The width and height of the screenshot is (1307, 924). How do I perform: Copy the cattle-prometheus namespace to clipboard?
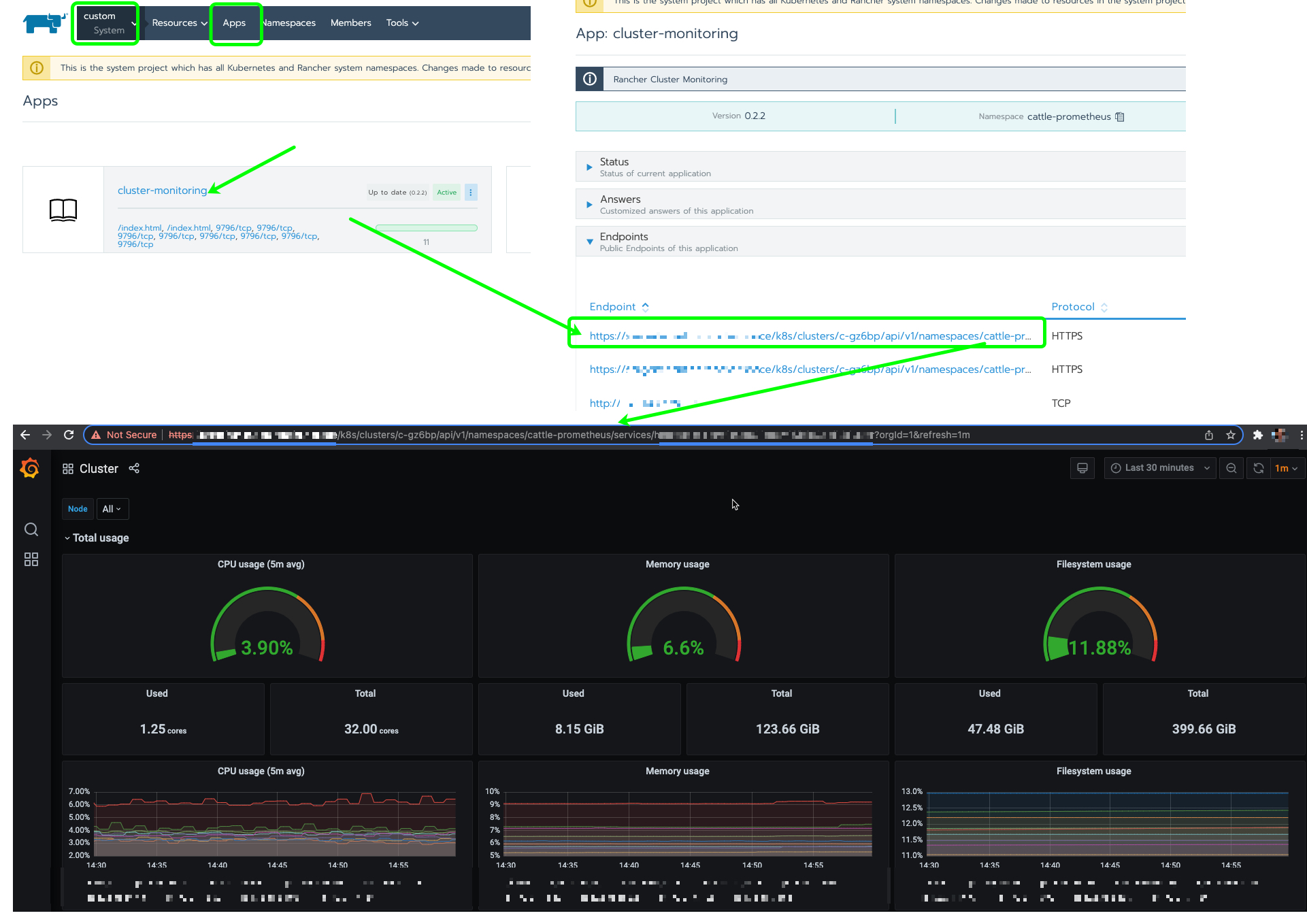click(1120, 116)
